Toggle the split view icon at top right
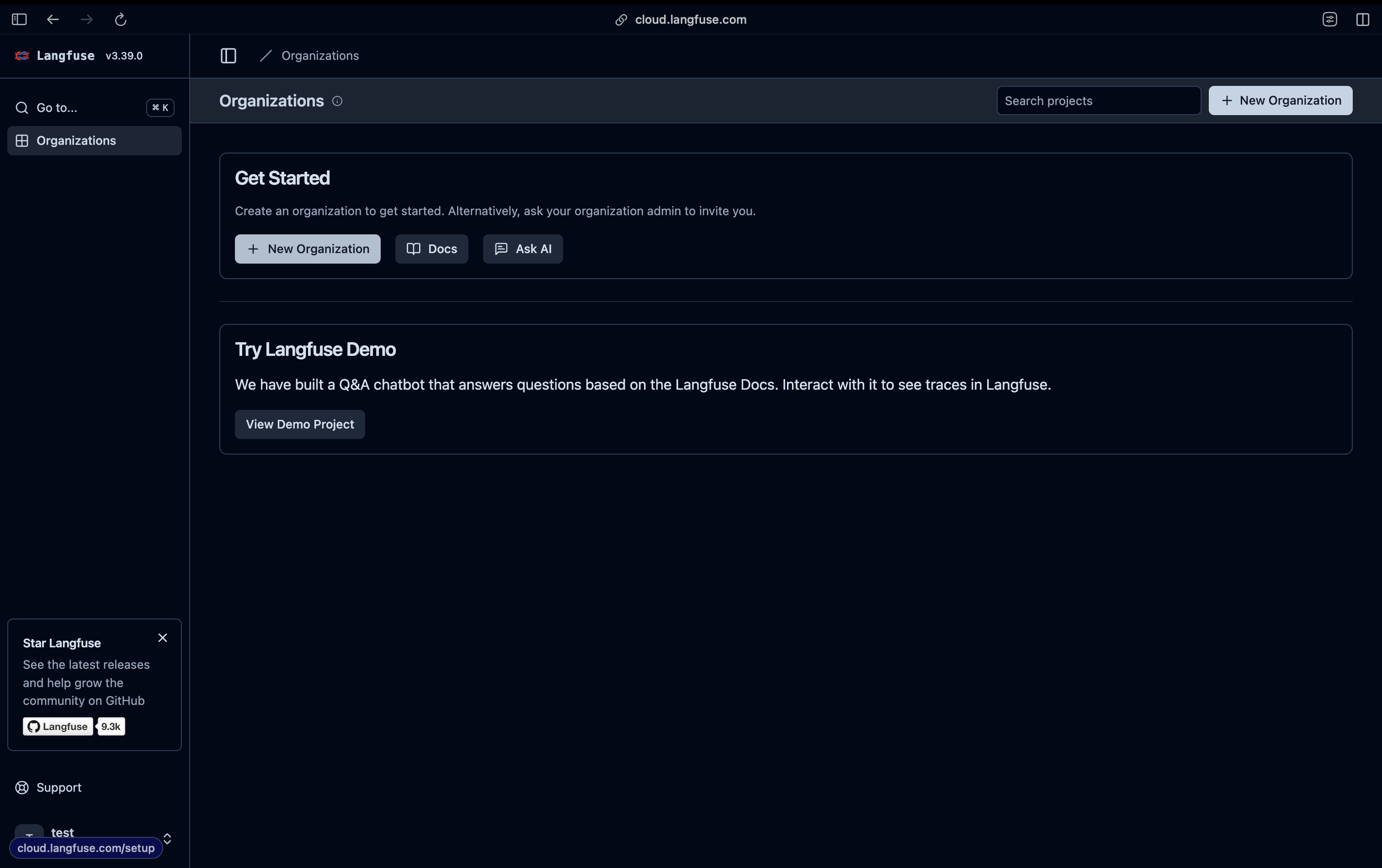 point(1362,20)
